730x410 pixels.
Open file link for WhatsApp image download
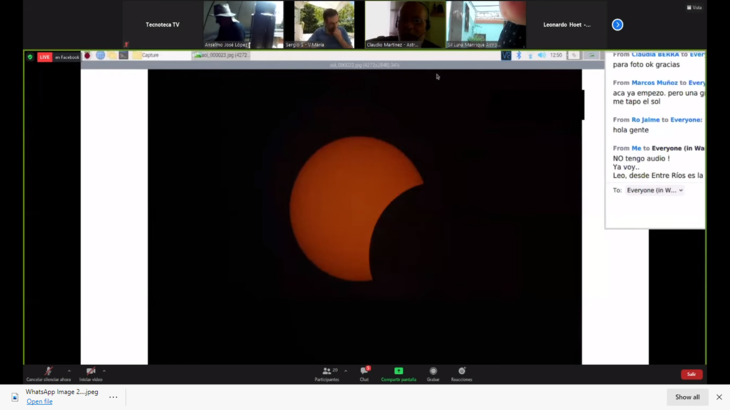point(40,402)
